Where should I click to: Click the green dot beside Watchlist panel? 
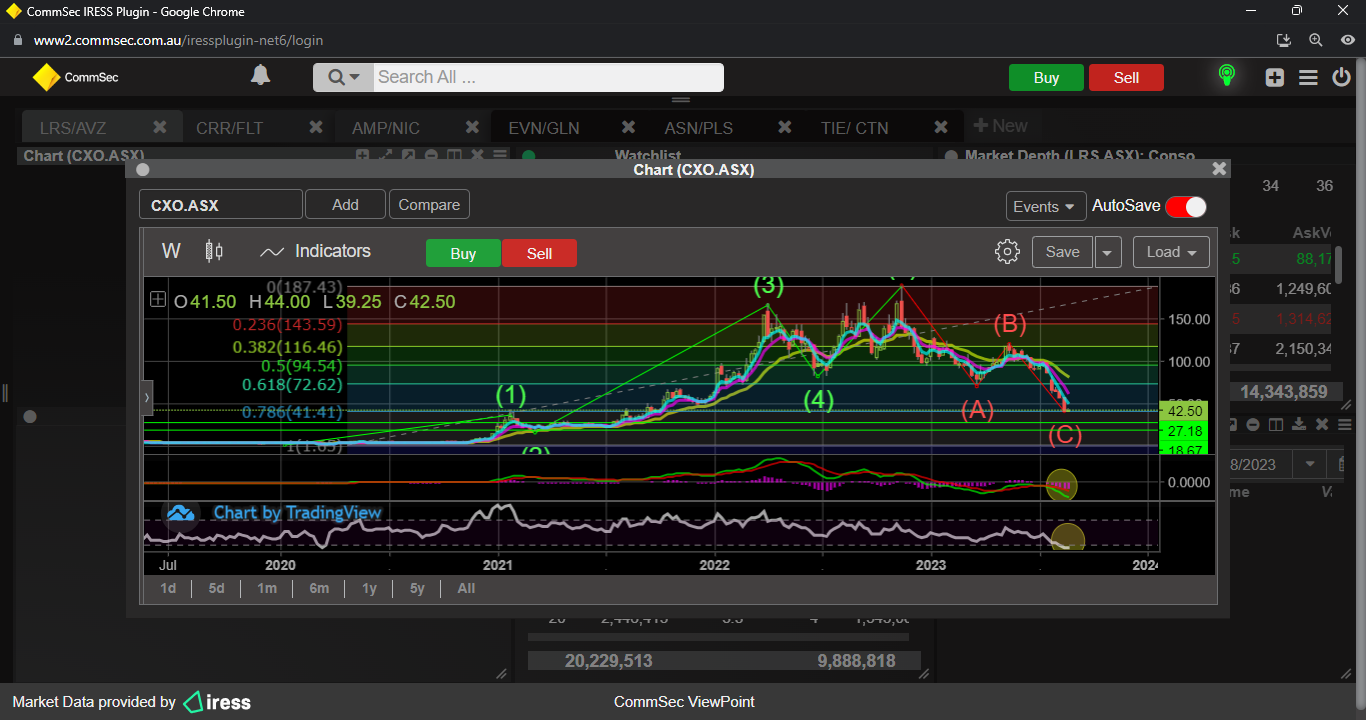point(529,156)
